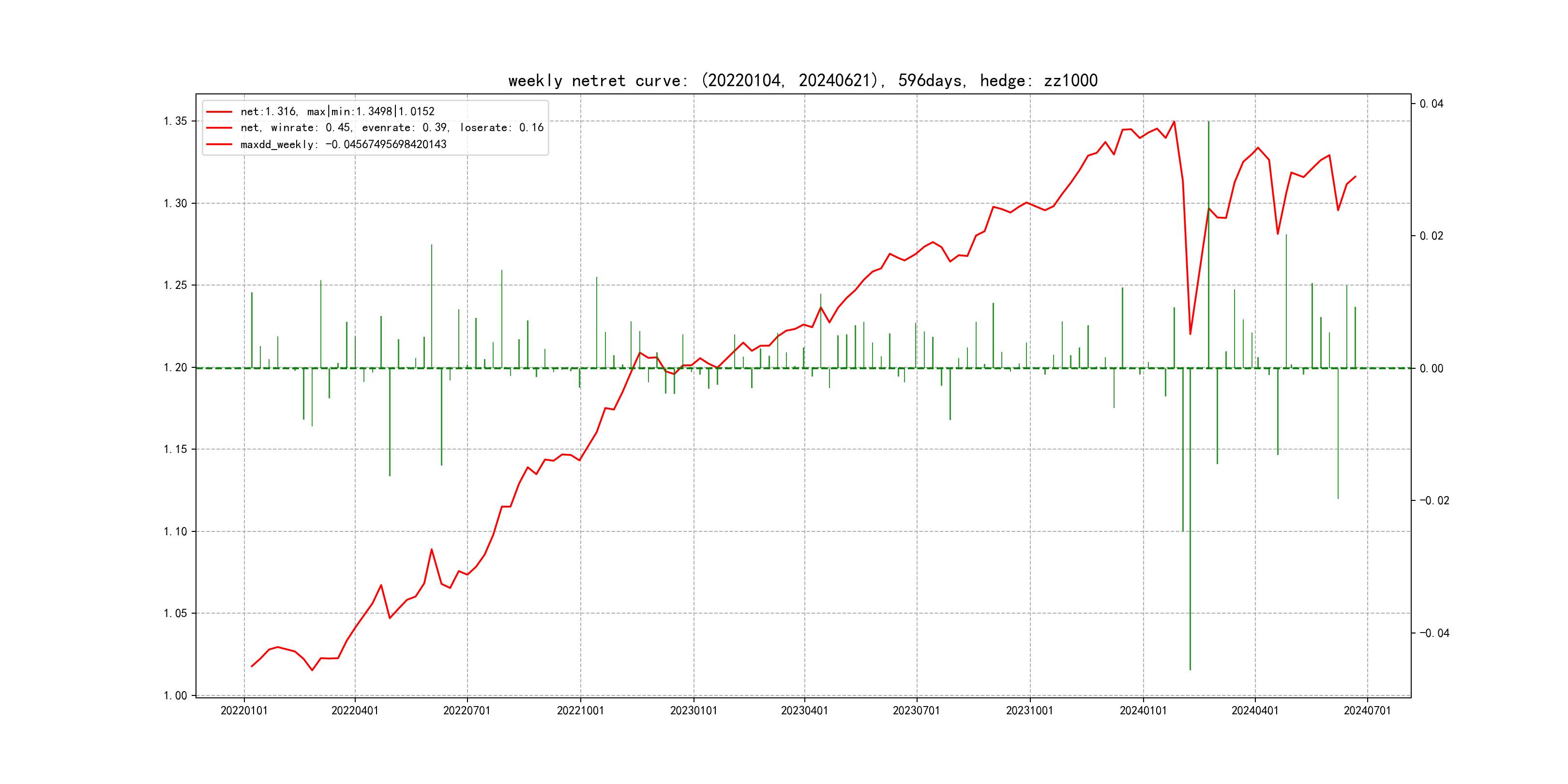Click the 20230101 x-axis tick label
The height and width of the screenshot is (784, 1568).
tap(694, 711)
